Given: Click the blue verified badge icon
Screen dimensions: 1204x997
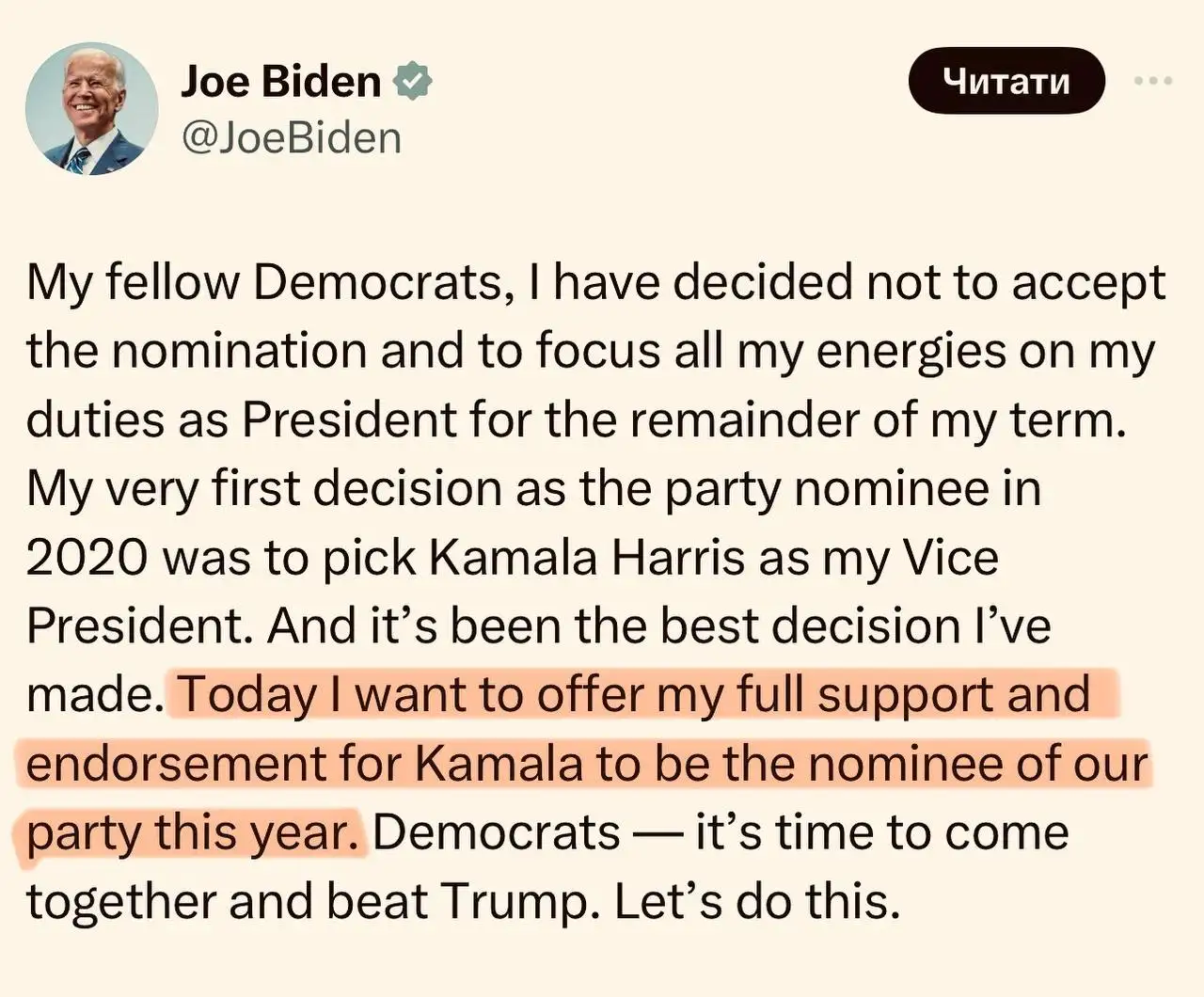Looking at the screenshot, I should [412, 81].
